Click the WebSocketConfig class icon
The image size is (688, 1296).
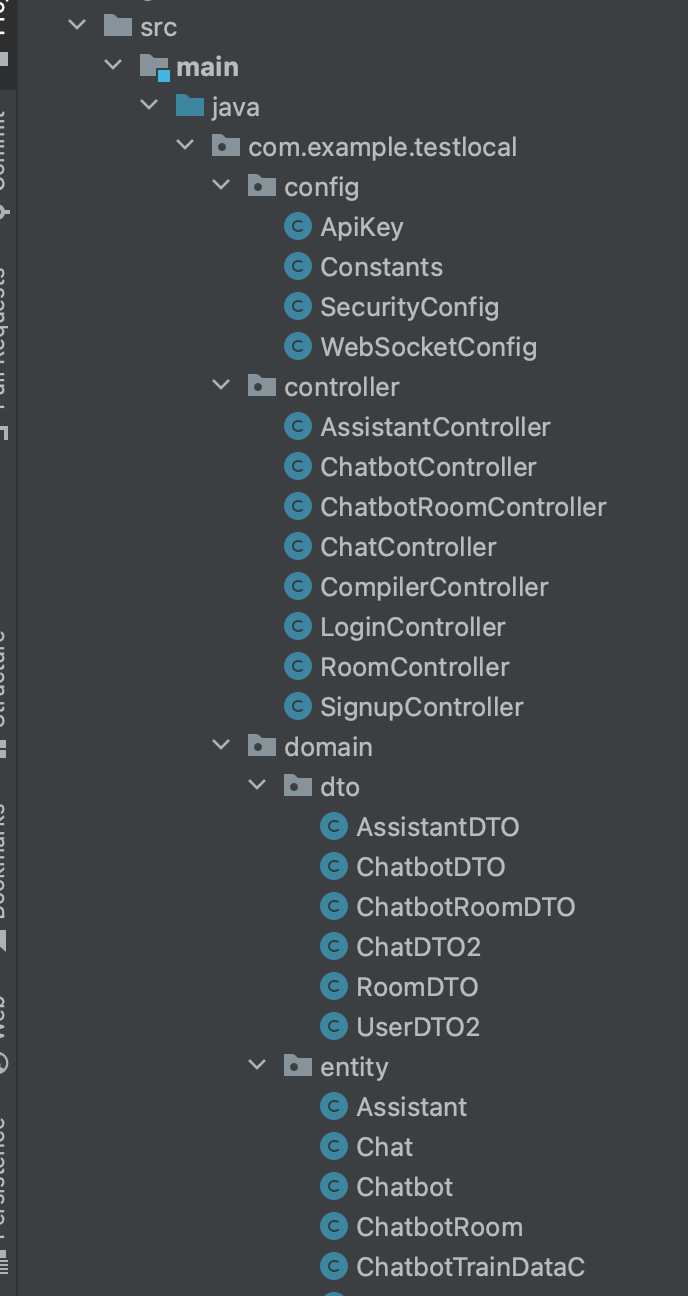[297, 347]
